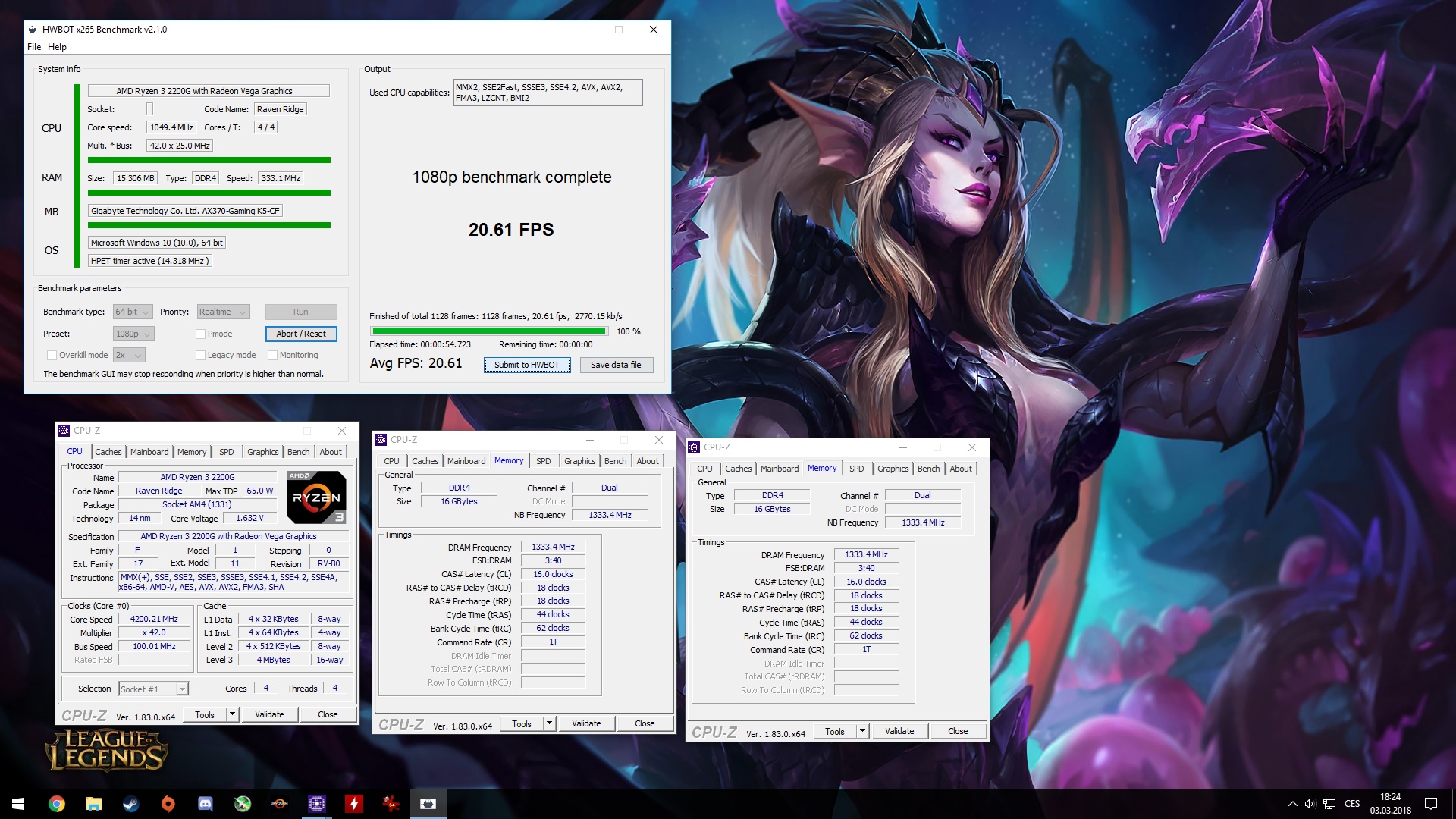
Task: Open the Windows Start menu
Action: (x=18, y=804)
